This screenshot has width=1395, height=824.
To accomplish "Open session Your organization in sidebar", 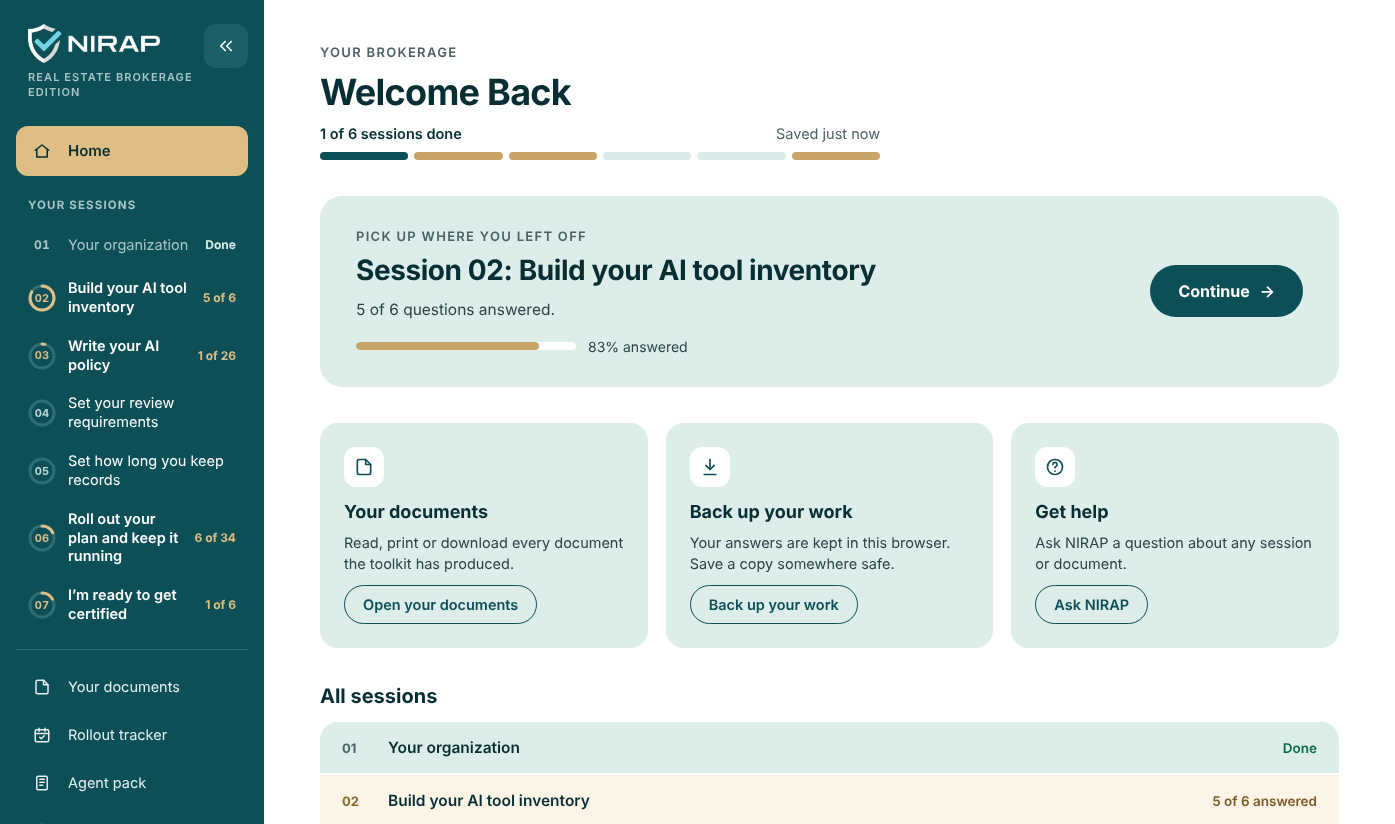I will click(x=132, y=245).
